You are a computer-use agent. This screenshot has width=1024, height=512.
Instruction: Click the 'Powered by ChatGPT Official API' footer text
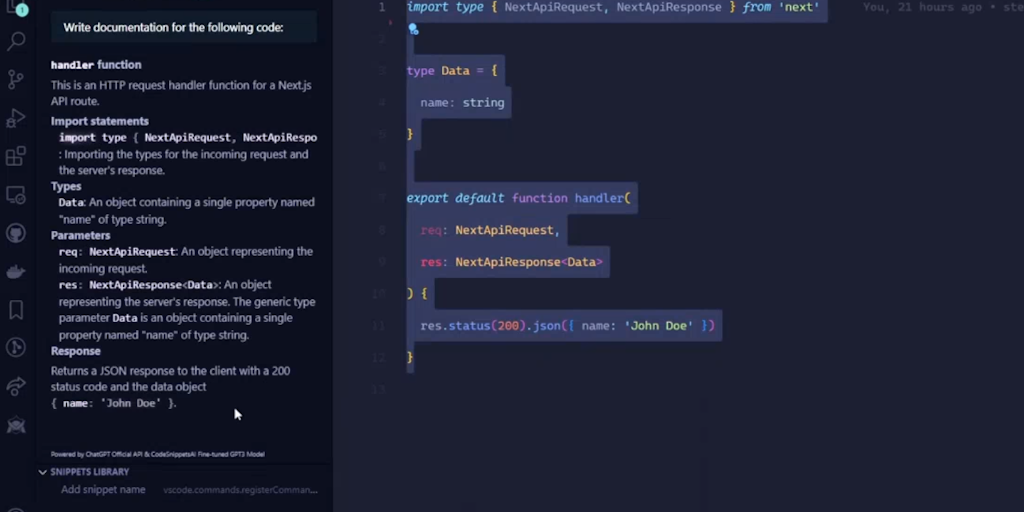click(157, 454)
